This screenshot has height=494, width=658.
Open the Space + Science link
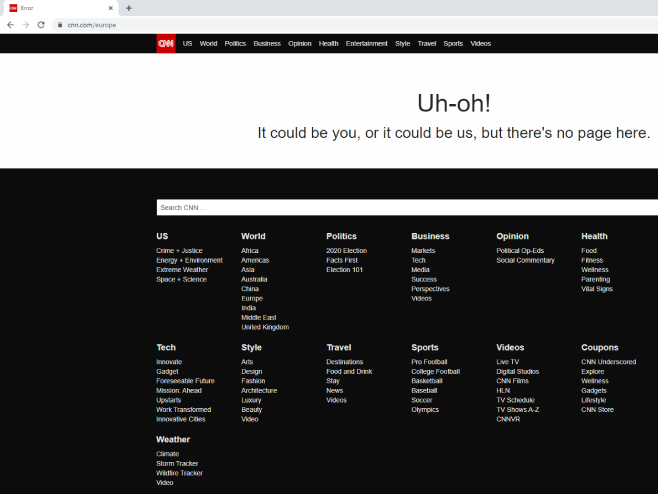pos(181,280)
